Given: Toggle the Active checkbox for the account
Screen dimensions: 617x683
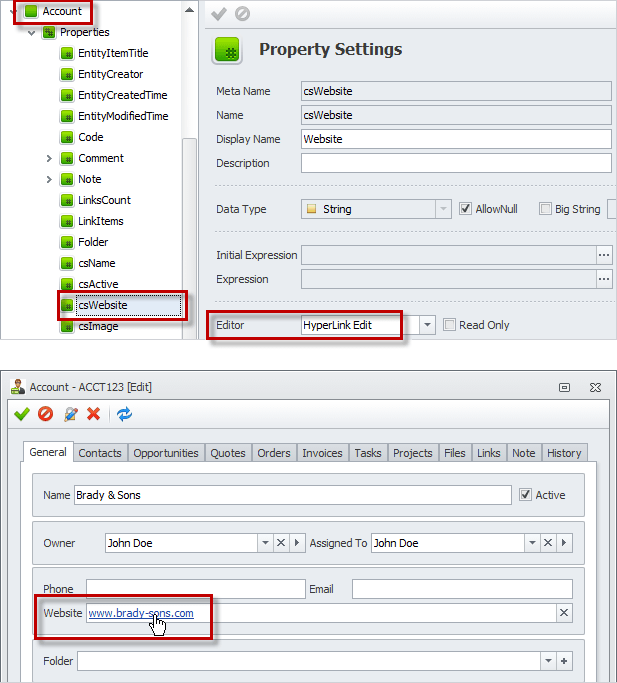Looking at the screenshot, I should [x=526, y=495].
